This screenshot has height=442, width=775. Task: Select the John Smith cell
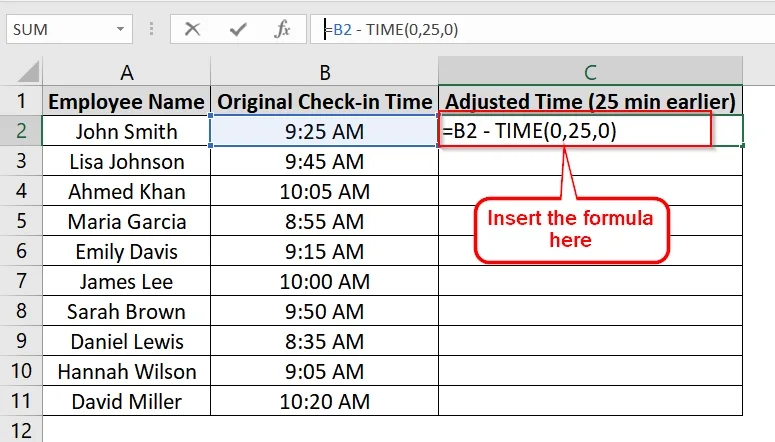(127, 131)
